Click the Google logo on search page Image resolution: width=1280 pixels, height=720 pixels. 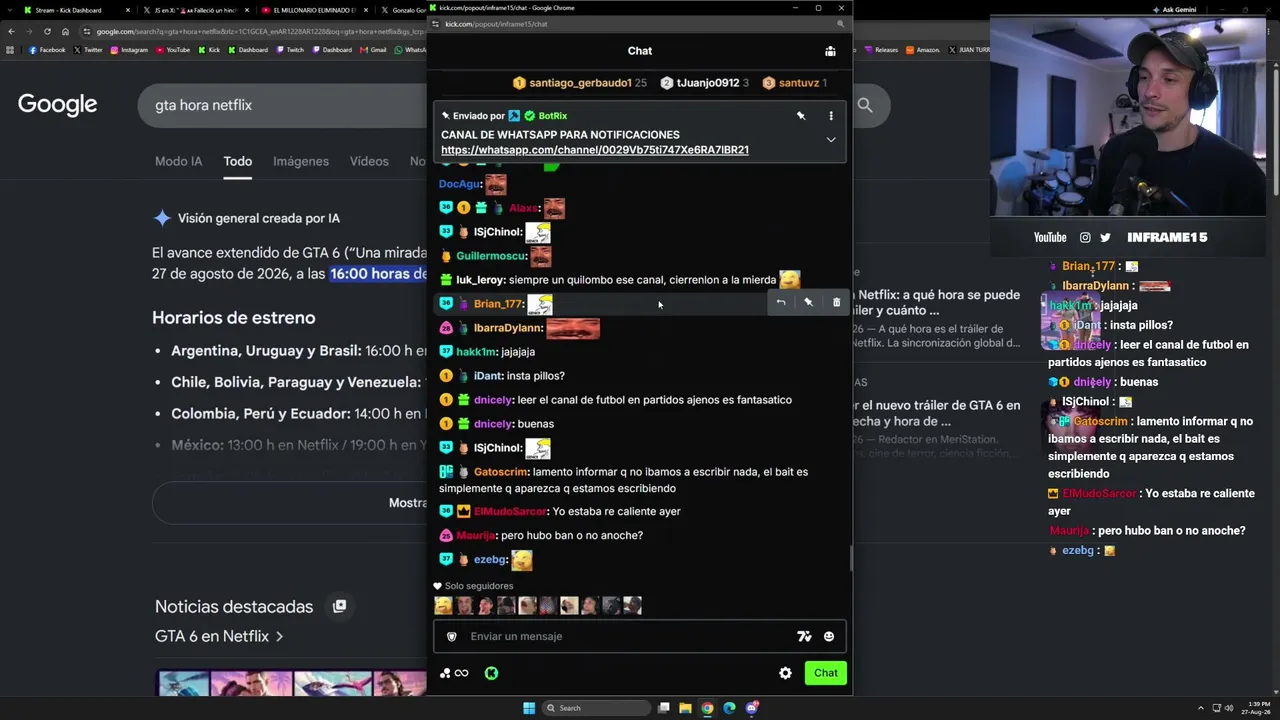57,105
